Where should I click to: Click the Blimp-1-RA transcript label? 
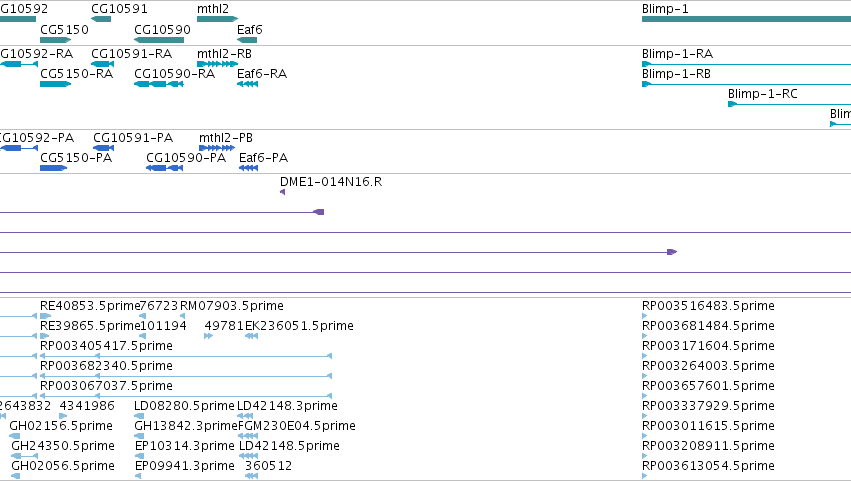(677, 54)
